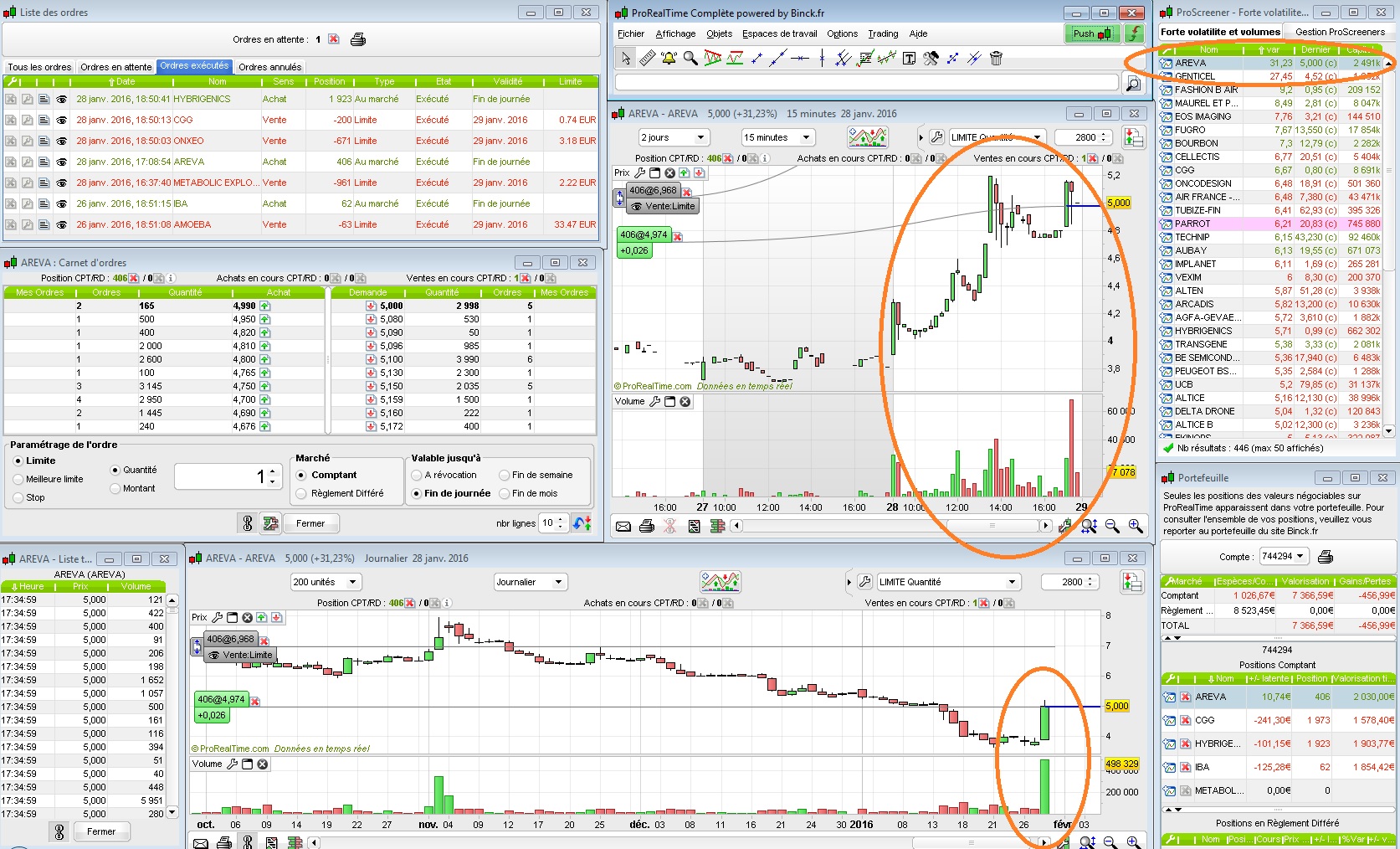This screenshot has height=849, width=1400.
Task: Choose Fin de semaine validity option
Action: [x=504, y=476]
